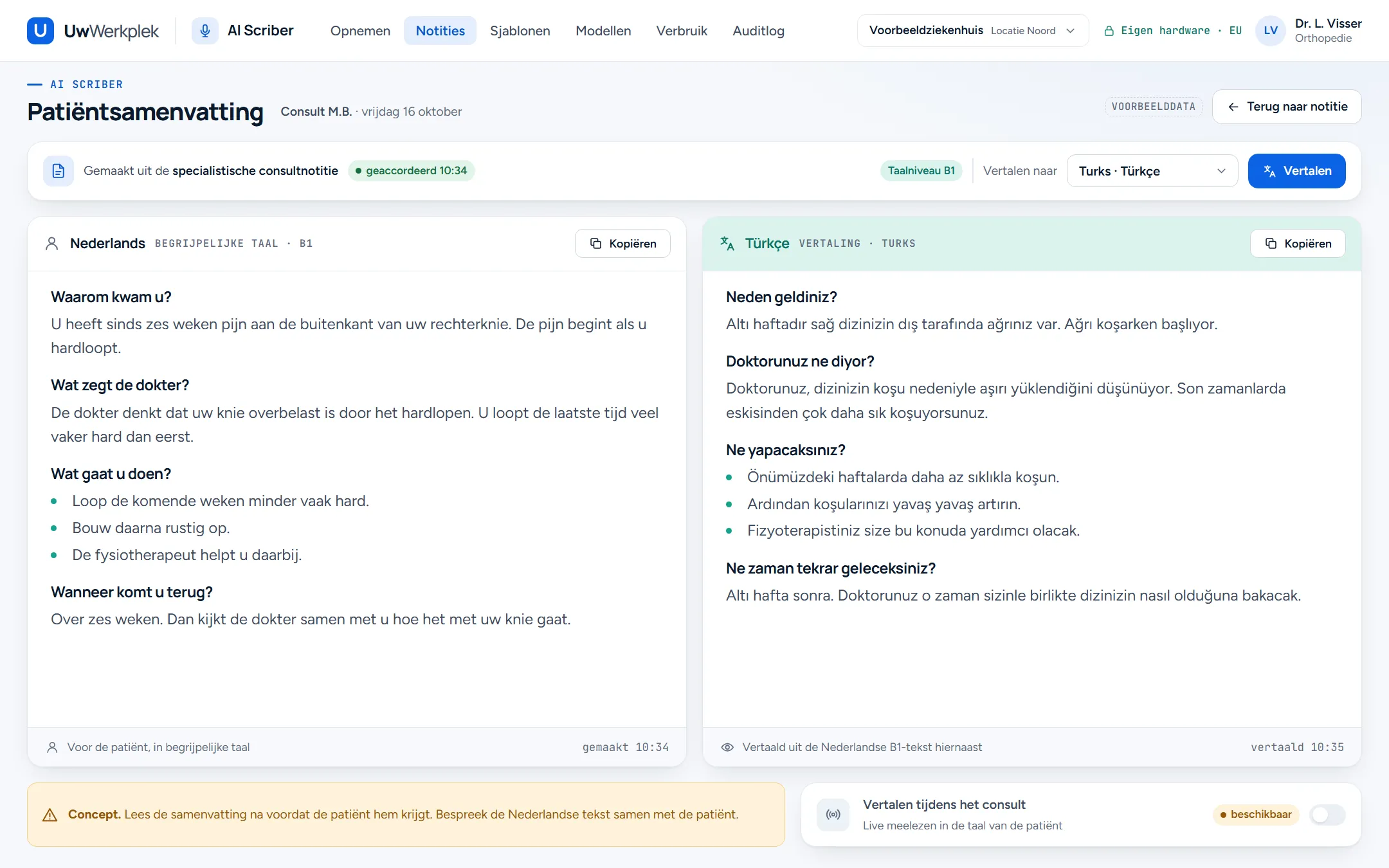1389x868 pixels.
Task: Click the Neden geldiniz? heading
Action: (x=781, y=297)
